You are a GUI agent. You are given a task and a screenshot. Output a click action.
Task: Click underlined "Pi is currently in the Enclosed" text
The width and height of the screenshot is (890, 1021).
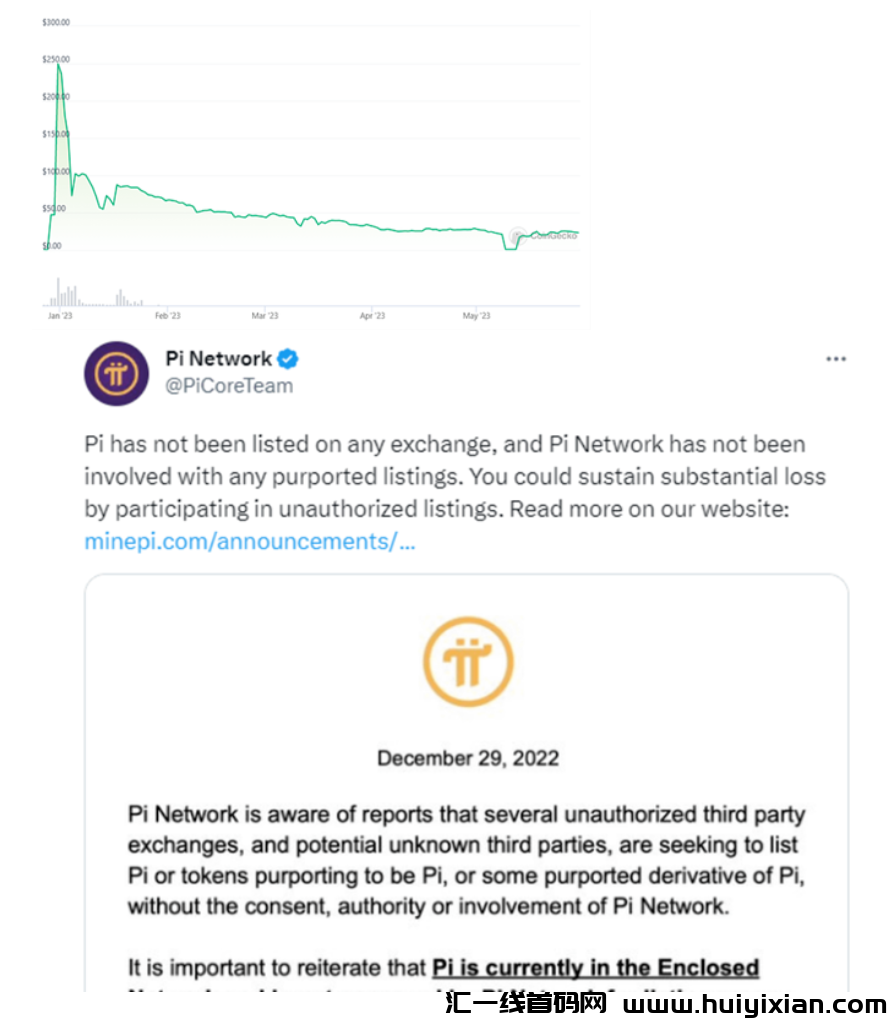pos(595,968)
